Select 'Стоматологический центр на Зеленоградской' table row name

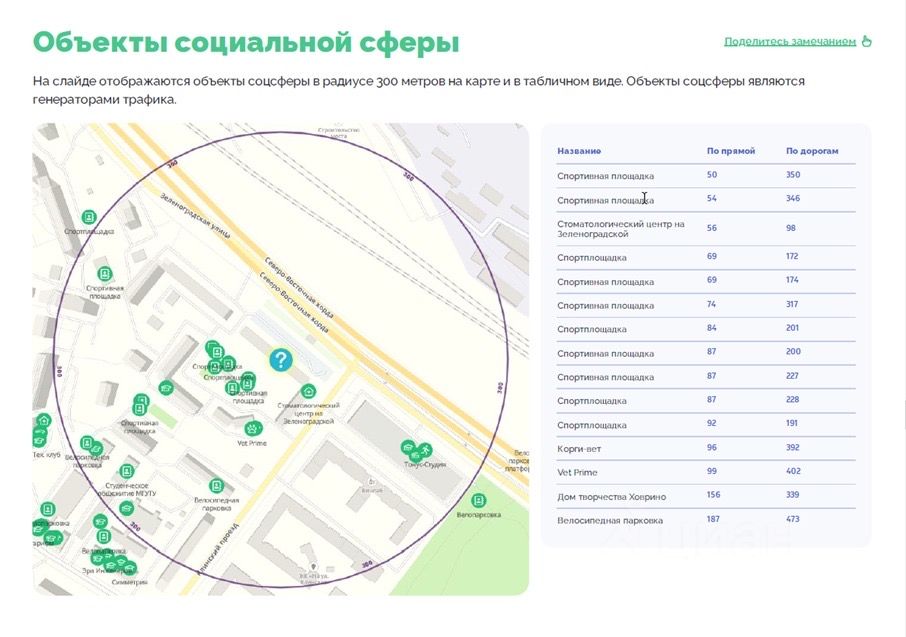pyautogui.click(x=621, y=229)
